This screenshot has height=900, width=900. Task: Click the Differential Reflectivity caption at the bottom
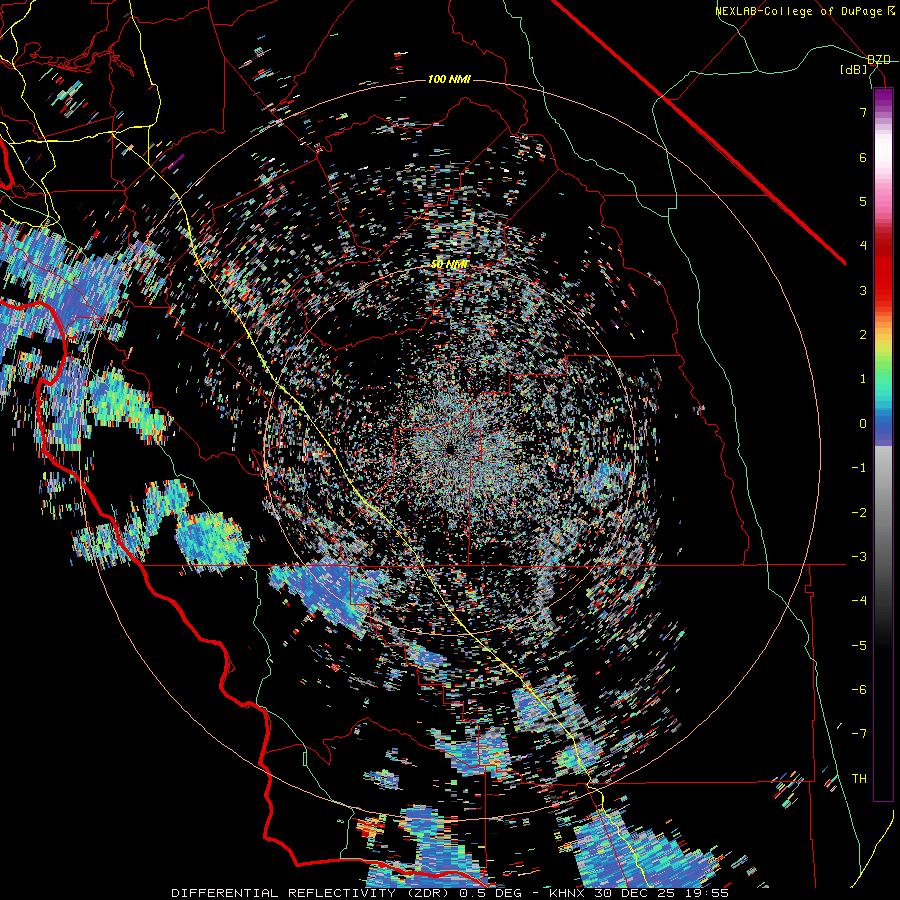(450, 893)
